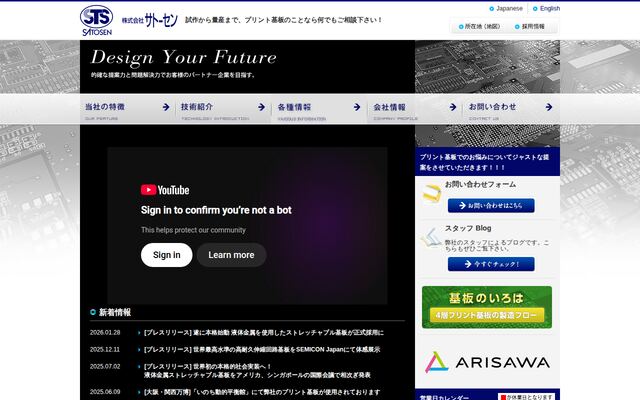Click arrow icon beside 当社の特徴
This screenshot has width=640, height=400.
[166, 107]
